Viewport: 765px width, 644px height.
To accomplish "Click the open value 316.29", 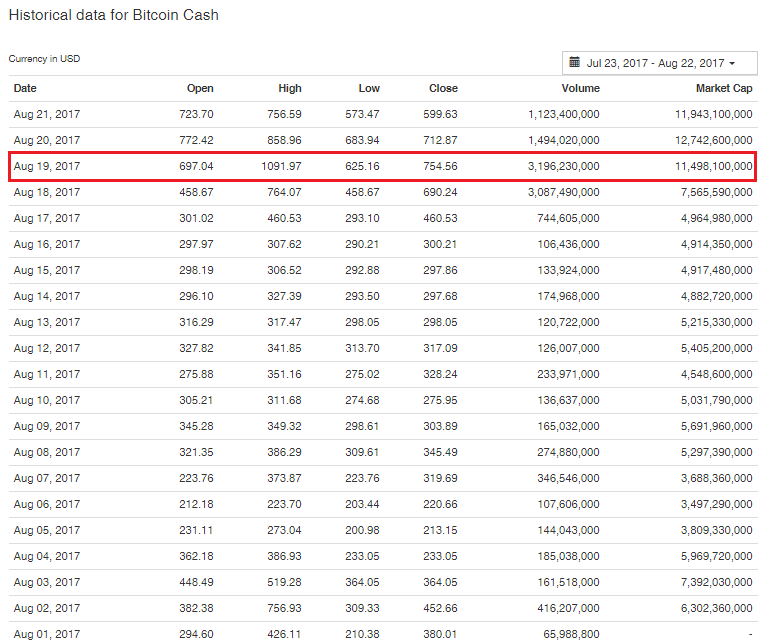I will click(x=196, y=322).
